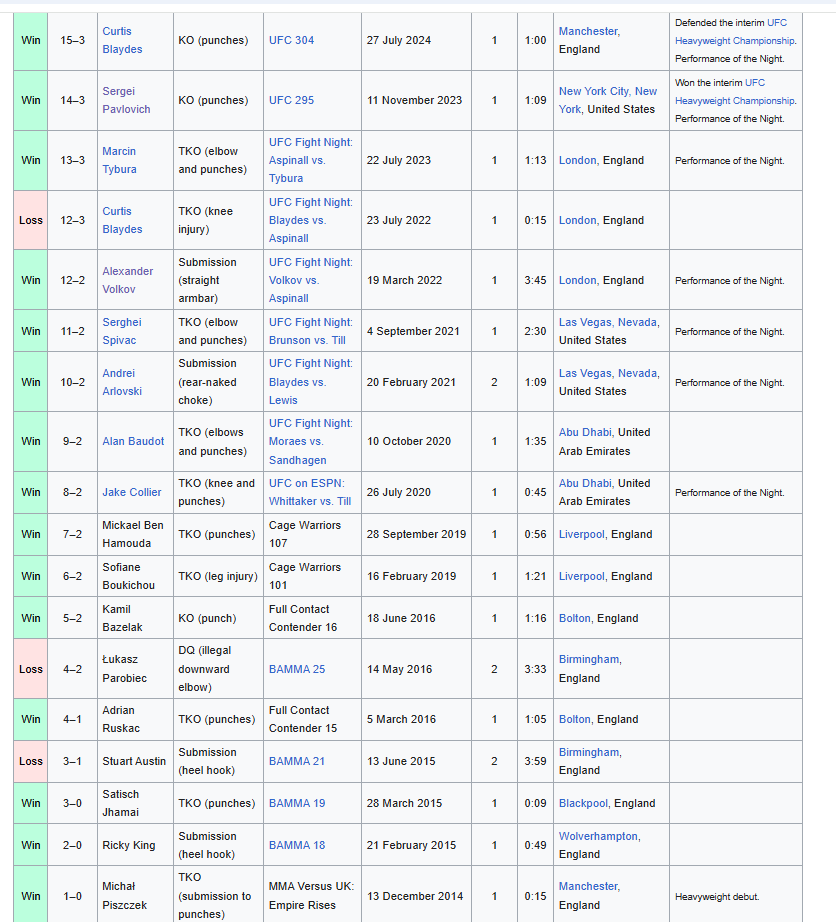Select 'Full Contact Contender 16' event text

[x=303, y=619]
